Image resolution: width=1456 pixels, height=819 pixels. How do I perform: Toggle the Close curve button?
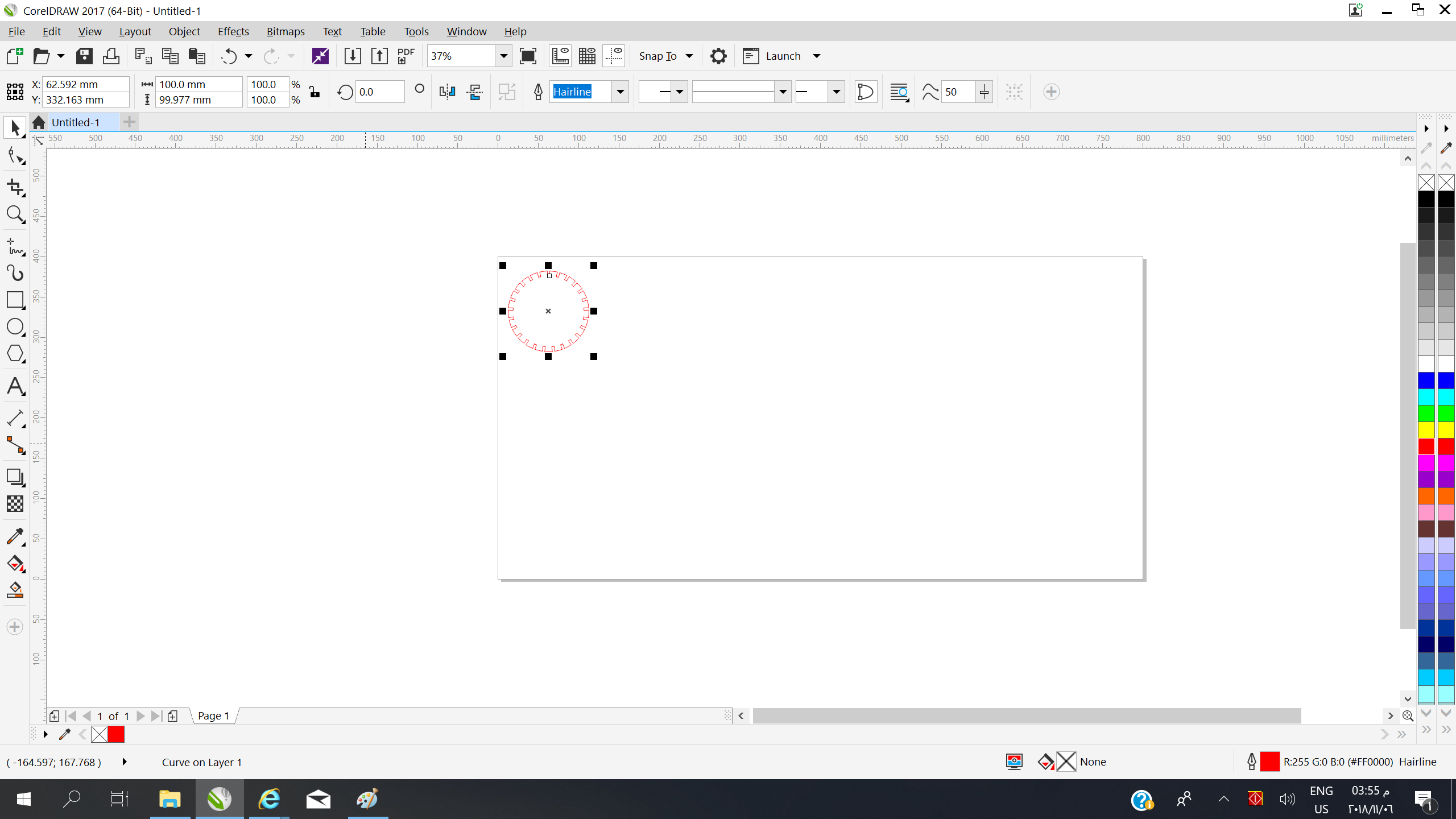click(x=866, y=92)
